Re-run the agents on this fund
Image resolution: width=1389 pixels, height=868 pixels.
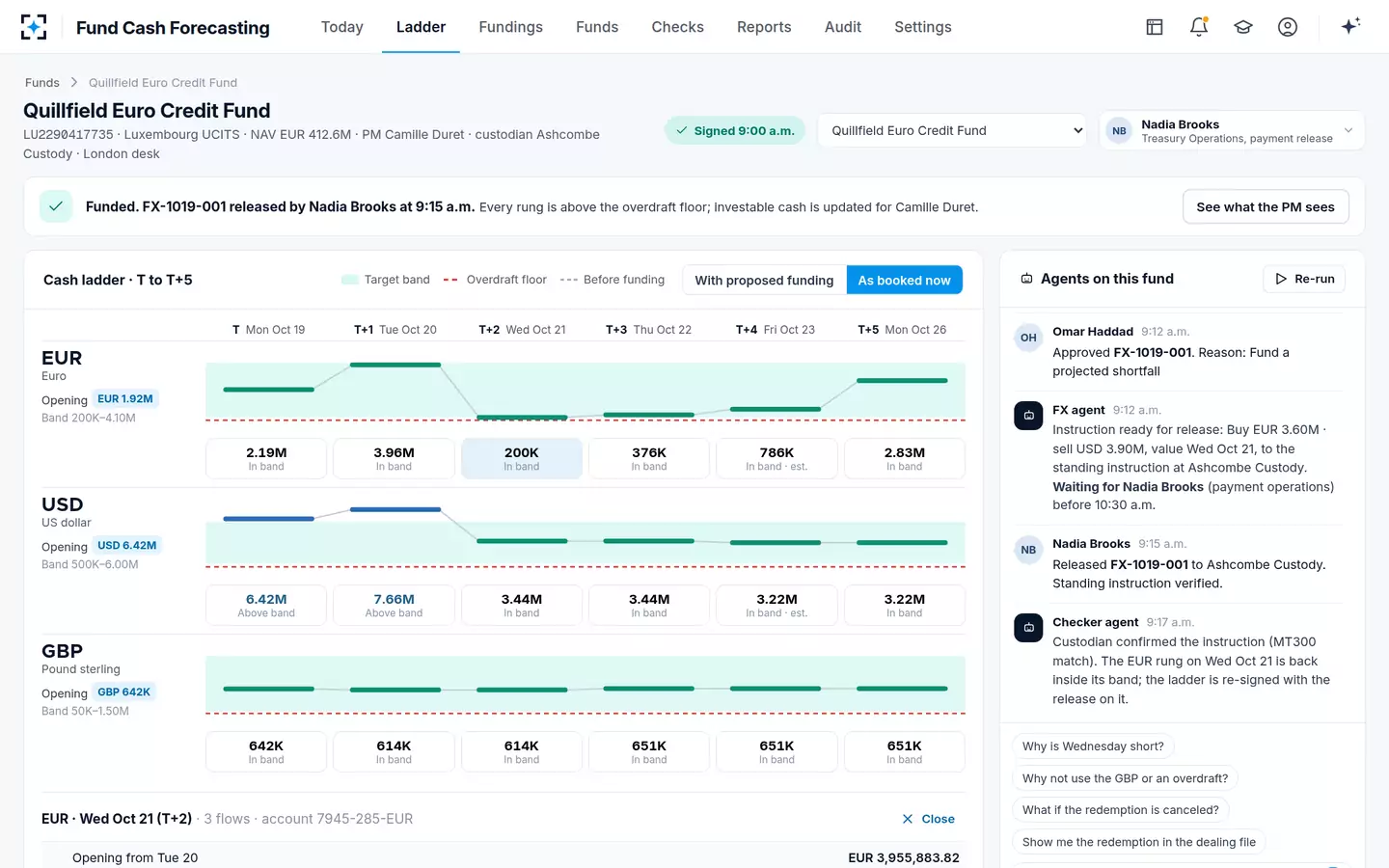click(1304, 279)
